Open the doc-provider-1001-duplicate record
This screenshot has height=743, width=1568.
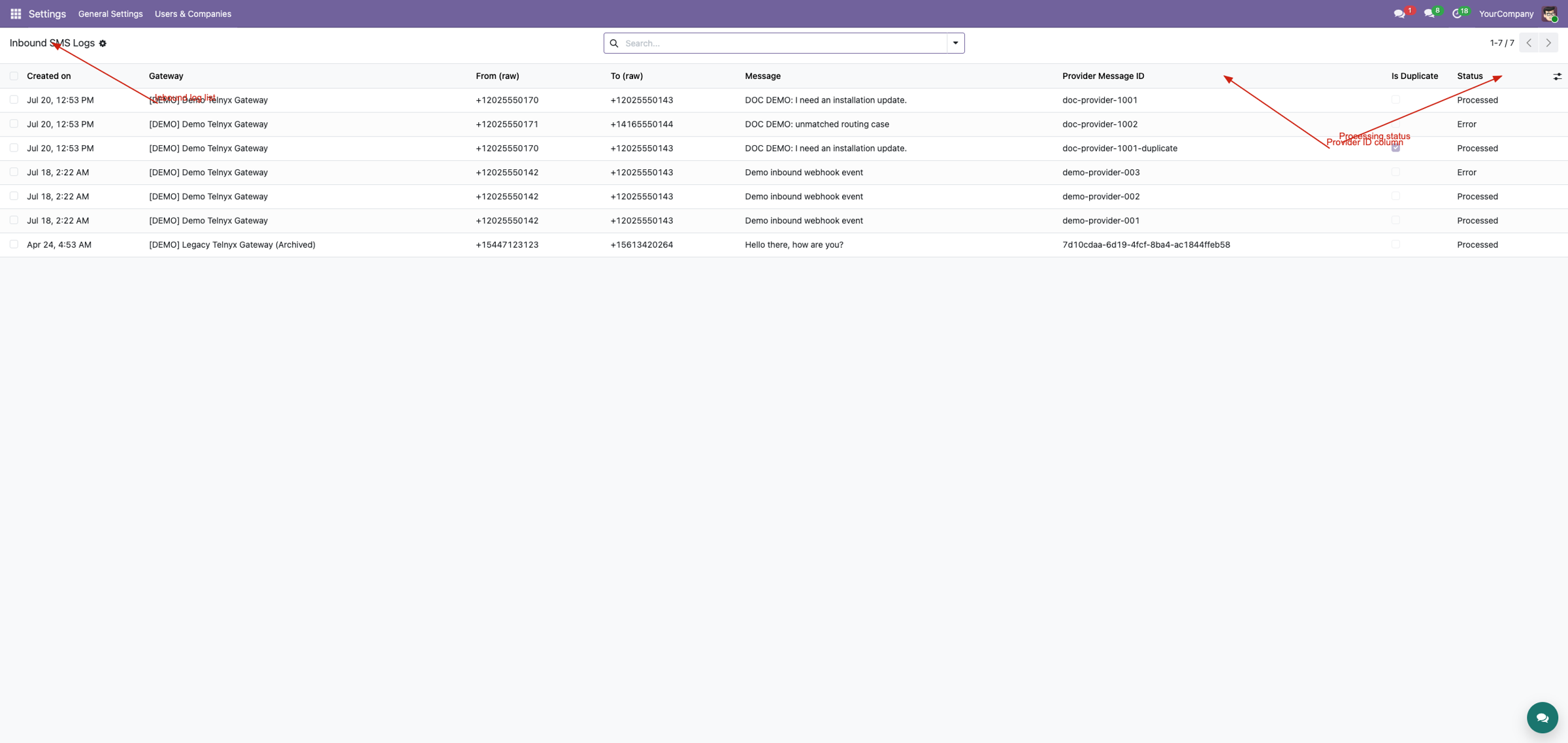(x=1120, y=148)
